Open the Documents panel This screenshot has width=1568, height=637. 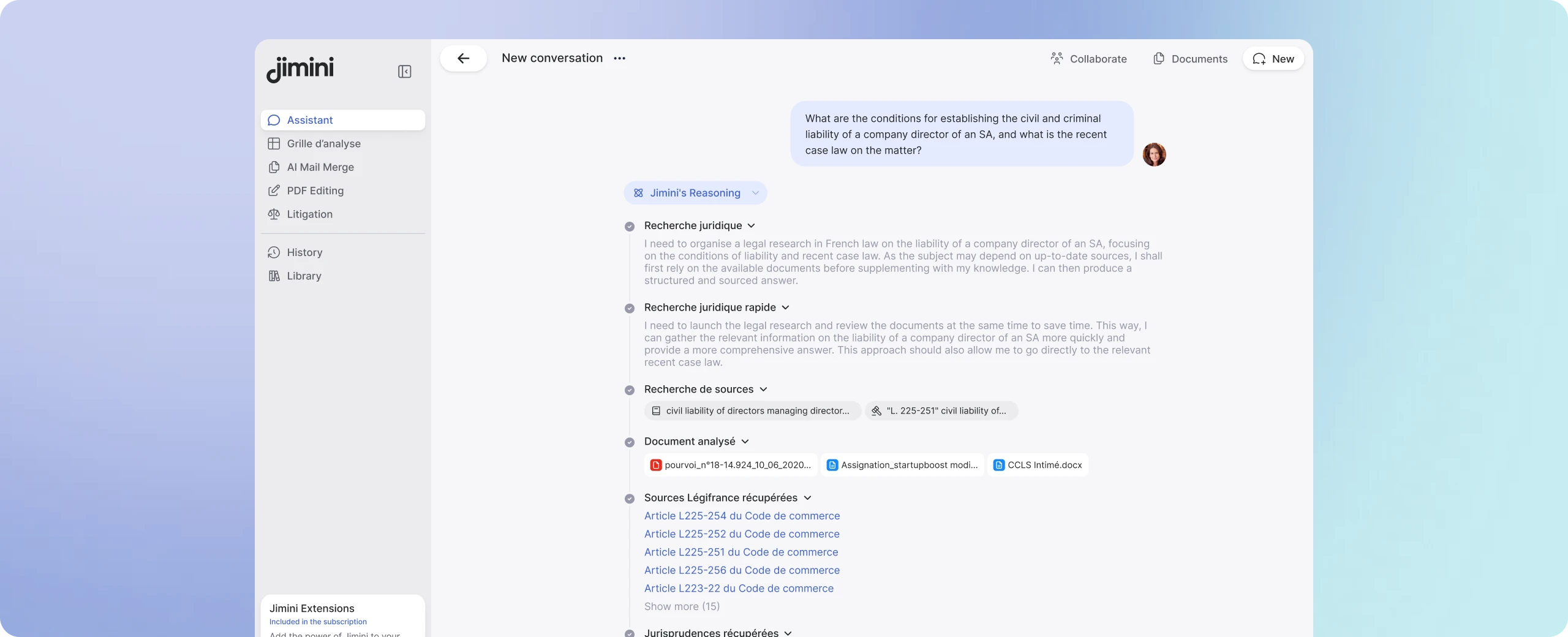pyautogui.click(x=1190, y=59)
